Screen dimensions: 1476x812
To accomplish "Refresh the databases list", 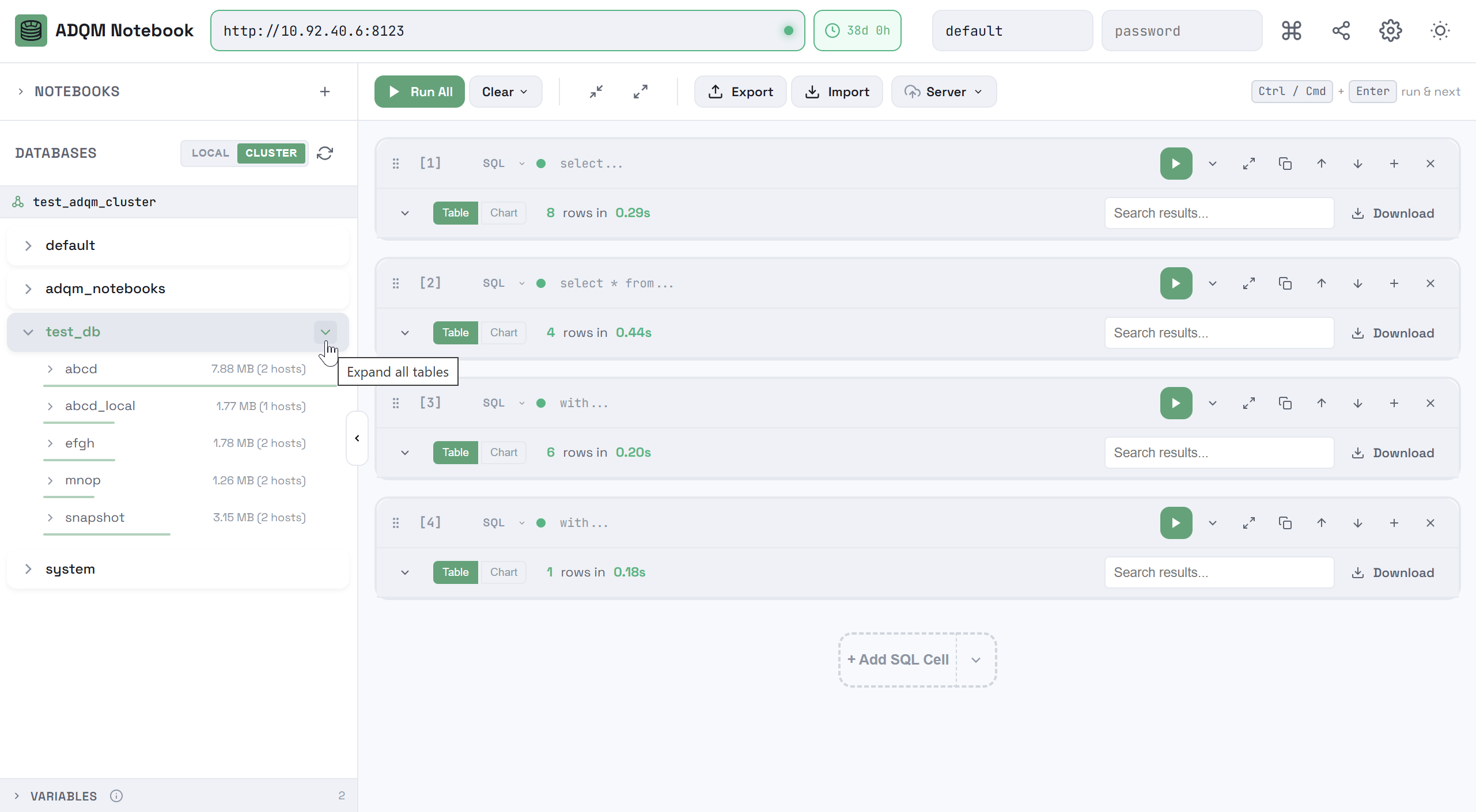I will 325,153.
